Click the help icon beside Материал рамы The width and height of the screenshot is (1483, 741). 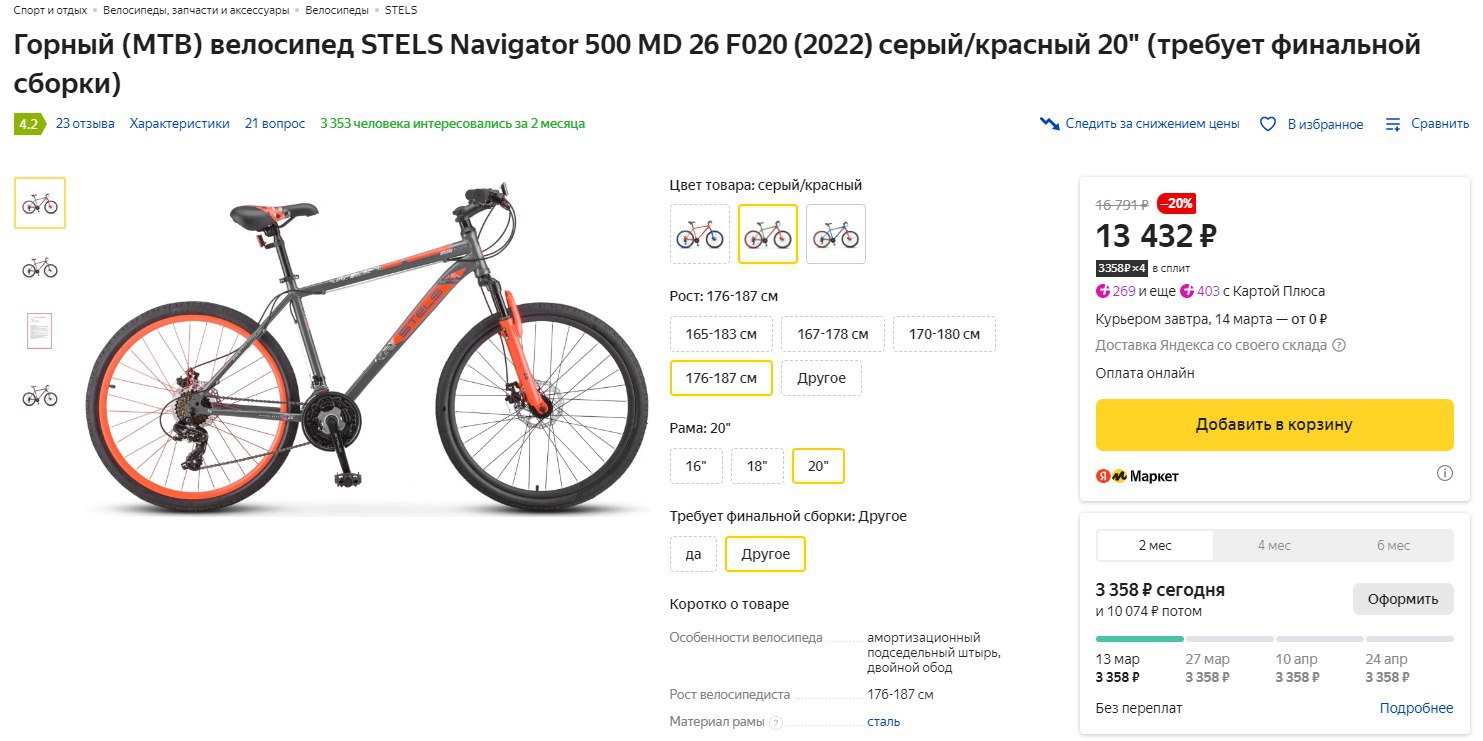point(776,722)
